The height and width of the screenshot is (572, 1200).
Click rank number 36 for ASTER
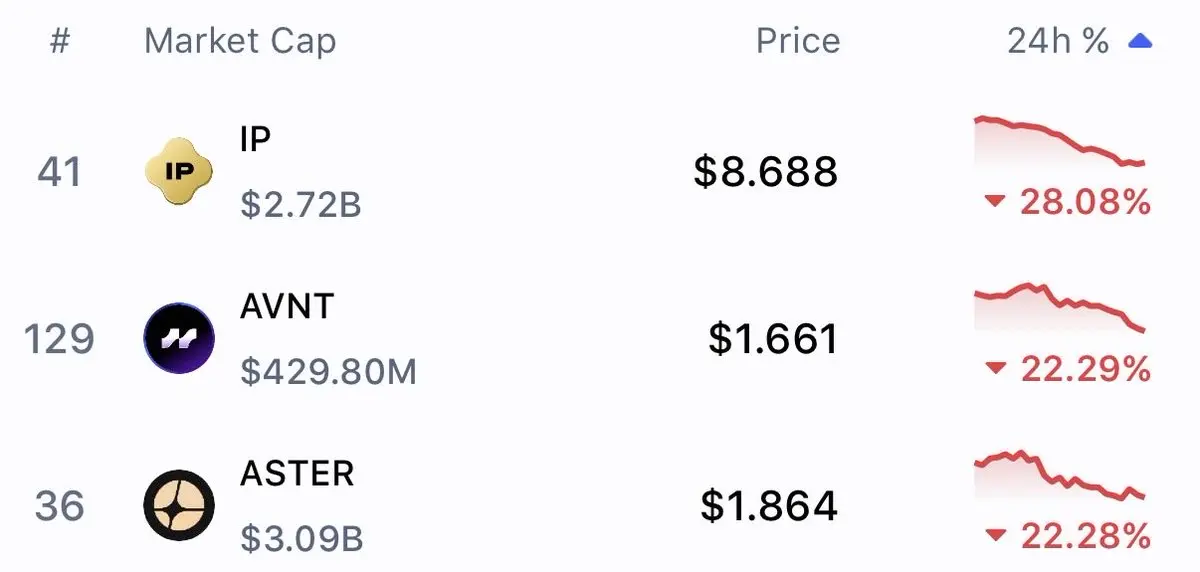tap(60, 506)
